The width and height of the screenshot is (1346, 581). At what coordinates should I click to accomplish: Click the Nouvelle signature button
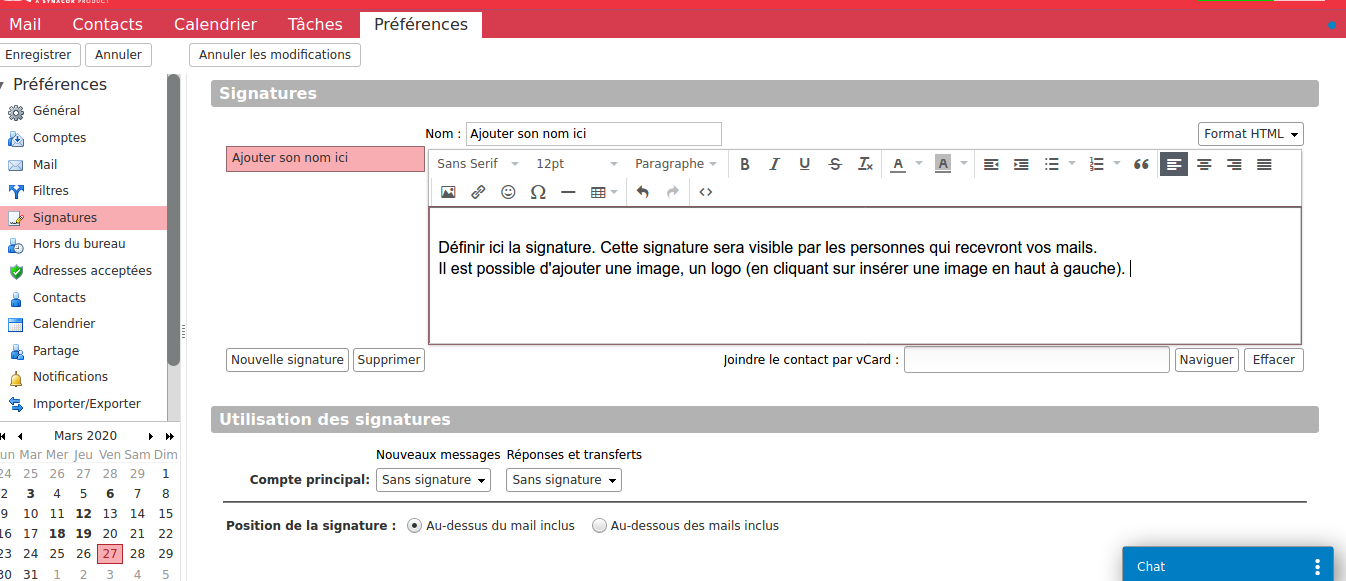(287, 360)
